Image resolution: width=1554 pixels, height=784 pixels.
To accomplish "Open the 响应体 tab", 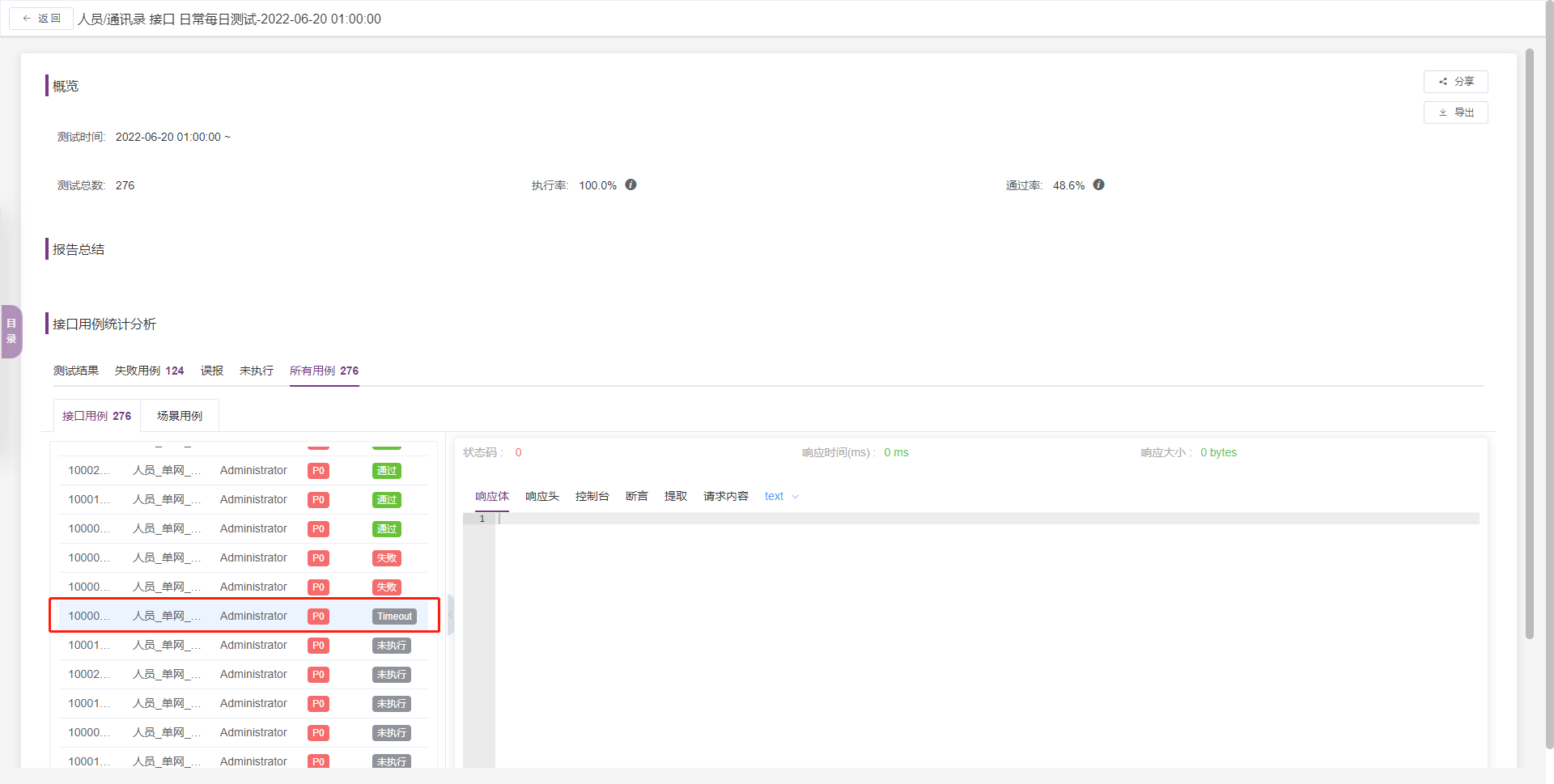I will (x=492, y=497).
